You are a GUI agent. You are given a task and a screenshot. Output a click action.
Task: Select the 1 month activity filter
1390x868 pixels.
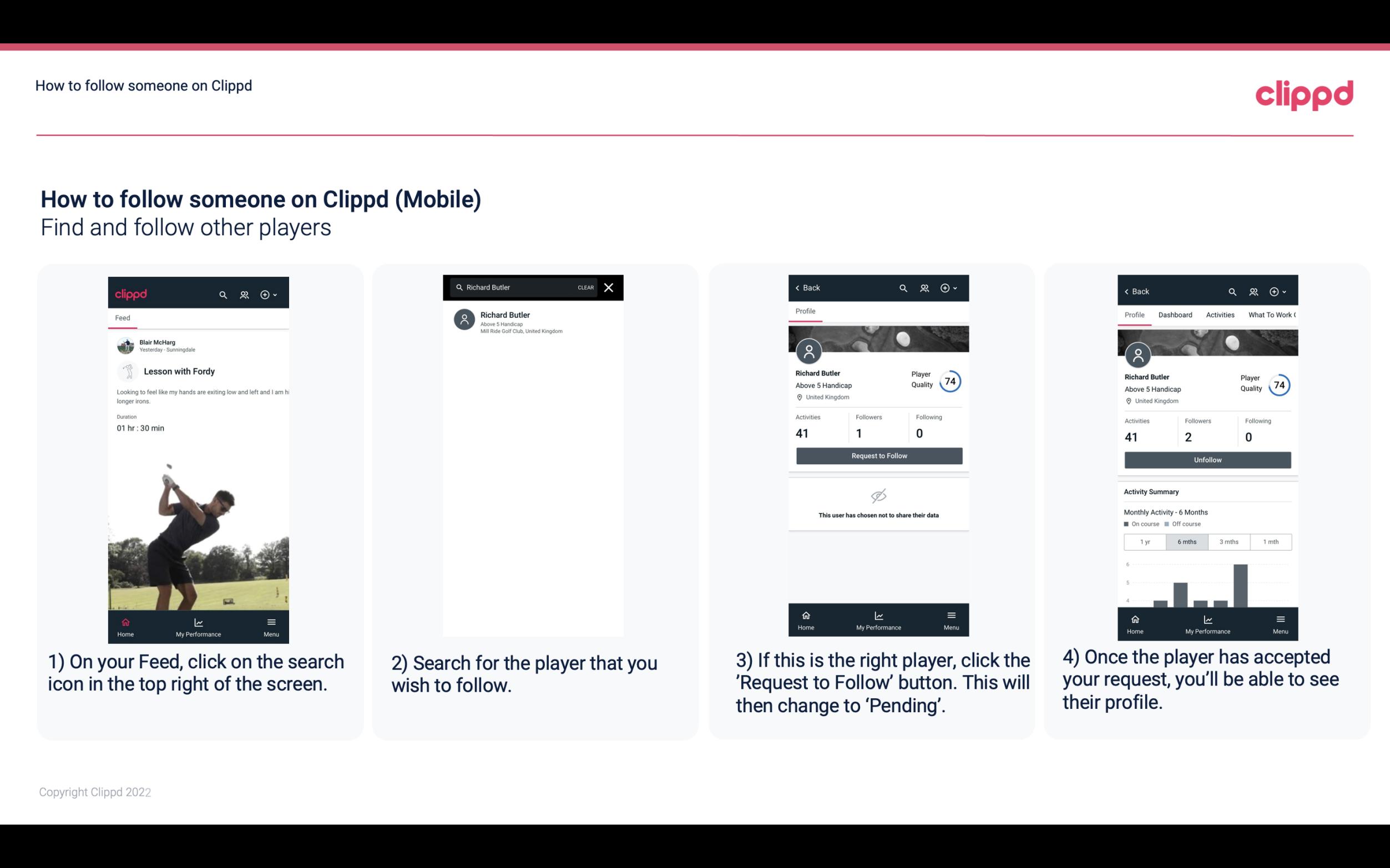[x=1270, y=541]
